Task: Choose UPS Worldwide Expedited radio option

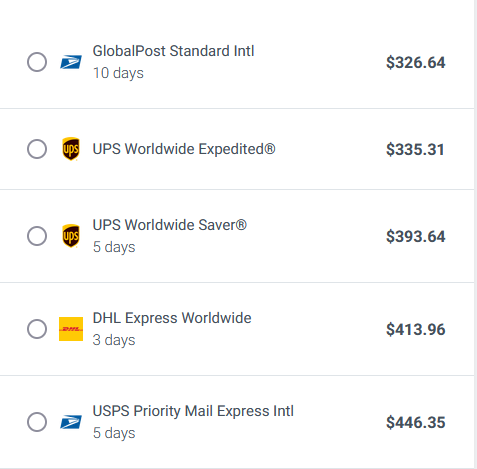Action: tap(37, 149)
